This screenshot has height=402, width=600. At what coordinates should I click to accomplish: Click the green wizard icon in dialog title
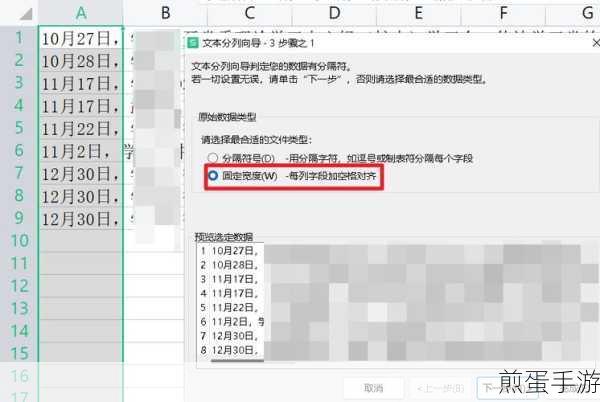tap(193, 43)
